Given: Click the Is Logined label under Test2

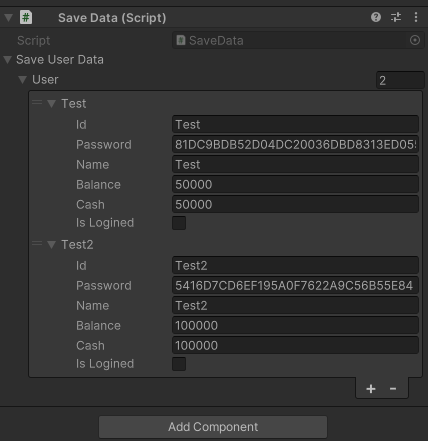Looking at the screenshot, I should point(105,364).
